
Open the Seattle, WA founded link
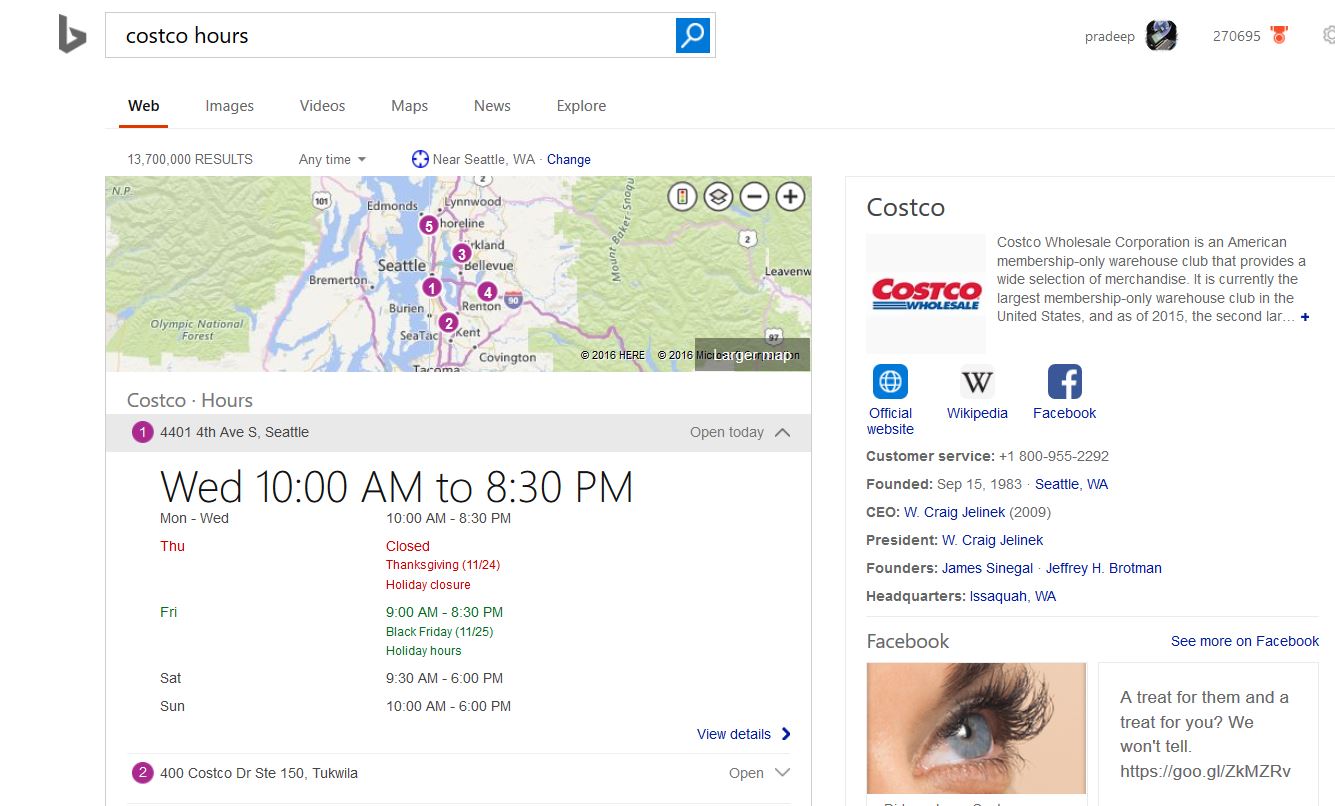click(1071, 484)
